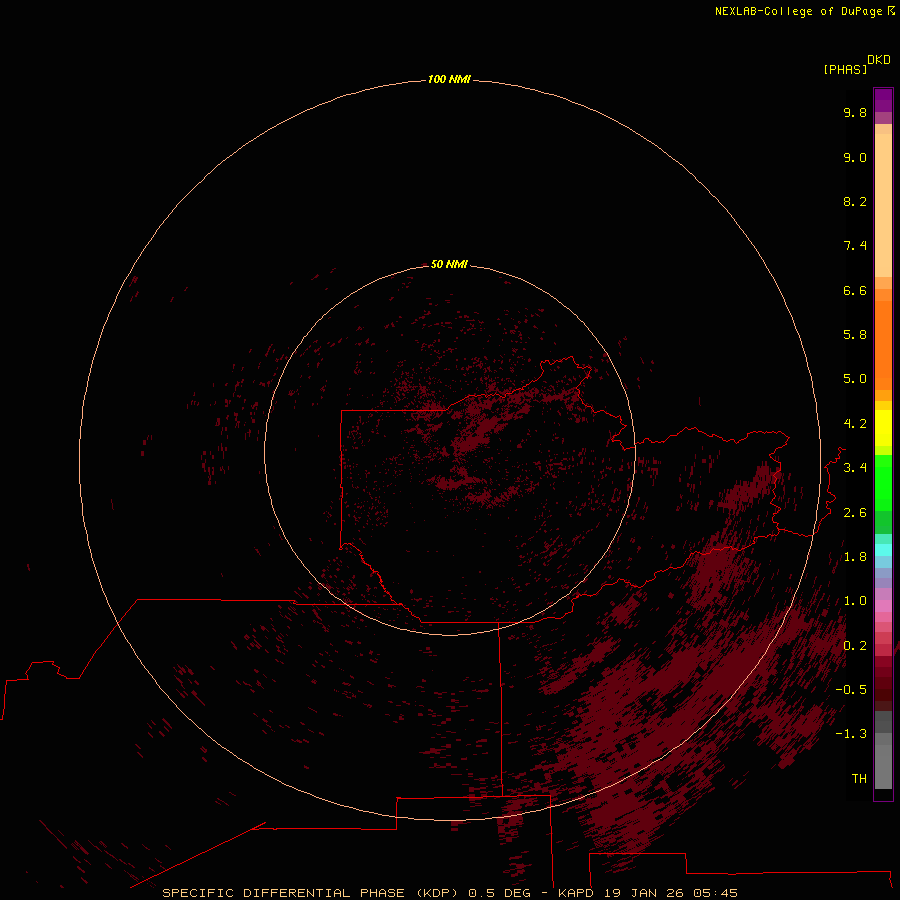The height and width of the screenshot is (900, 900).
Task: Click the 5.8 value on the color scale
Action: click(855, 335)
